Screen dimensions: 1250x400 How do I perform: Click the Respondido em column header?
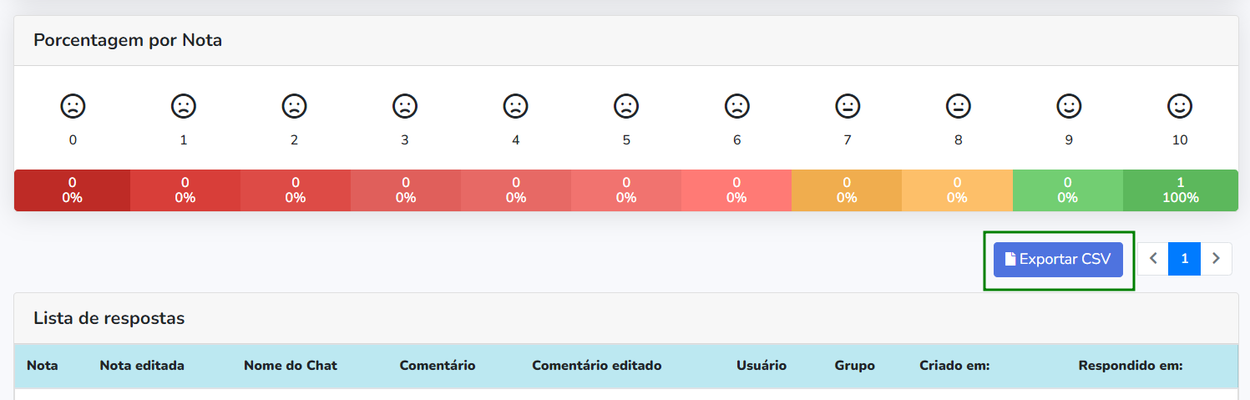pos(1130,366)
